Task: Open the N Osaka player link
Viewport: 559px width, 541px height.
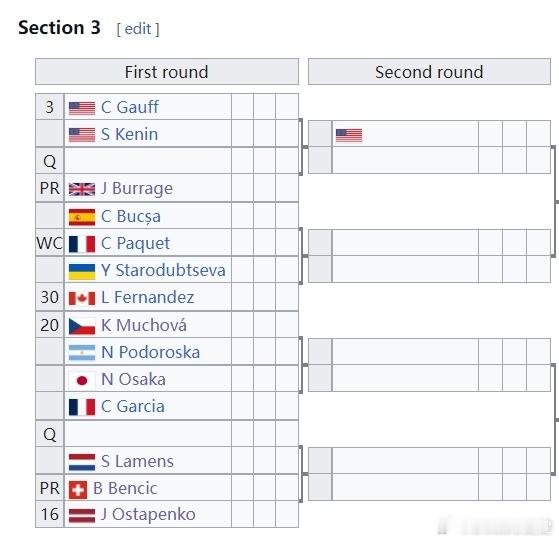Action: (133, 379)
